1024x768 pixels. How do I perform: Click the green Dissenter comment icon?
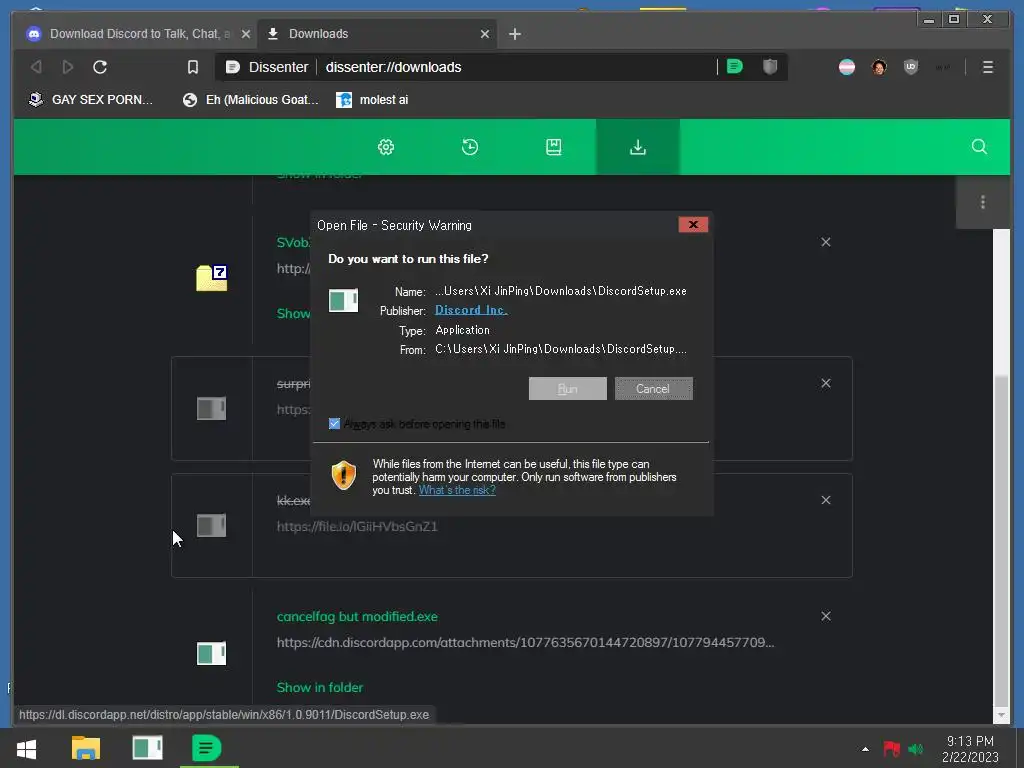click(x=735, y=67)
